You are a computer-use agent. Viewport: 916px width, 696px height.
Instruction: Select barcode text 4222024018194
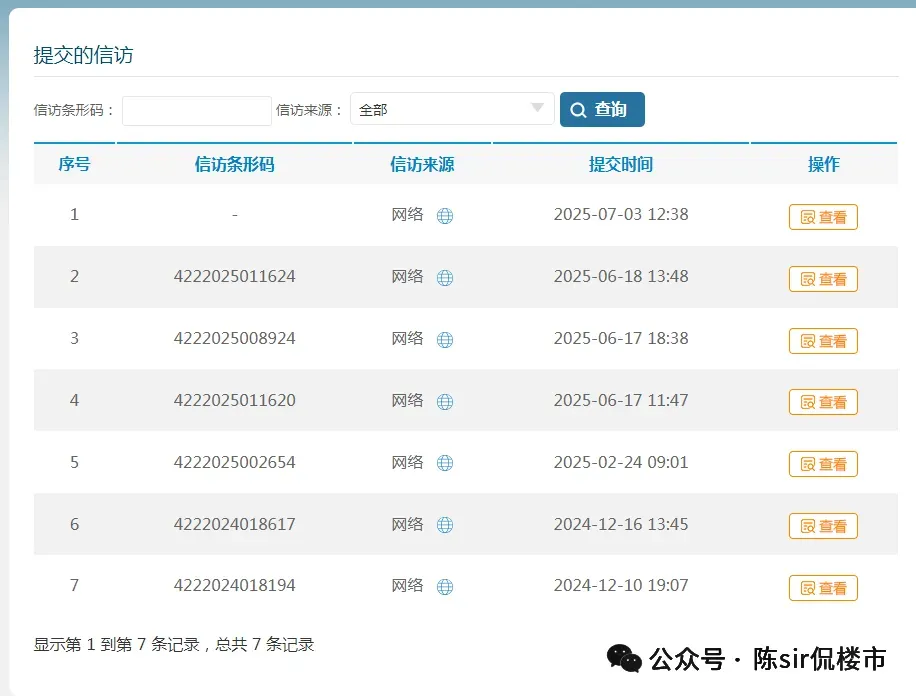(x=234, y=585)
